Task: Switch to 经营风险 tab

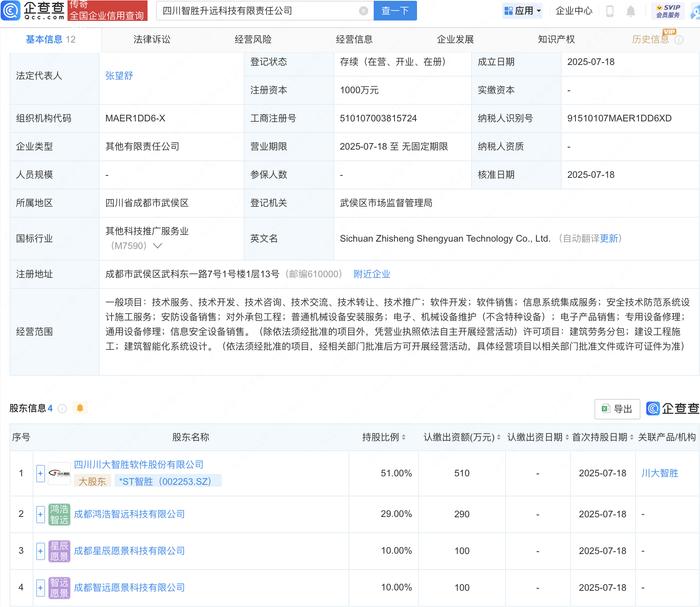Action: [253, 39]
